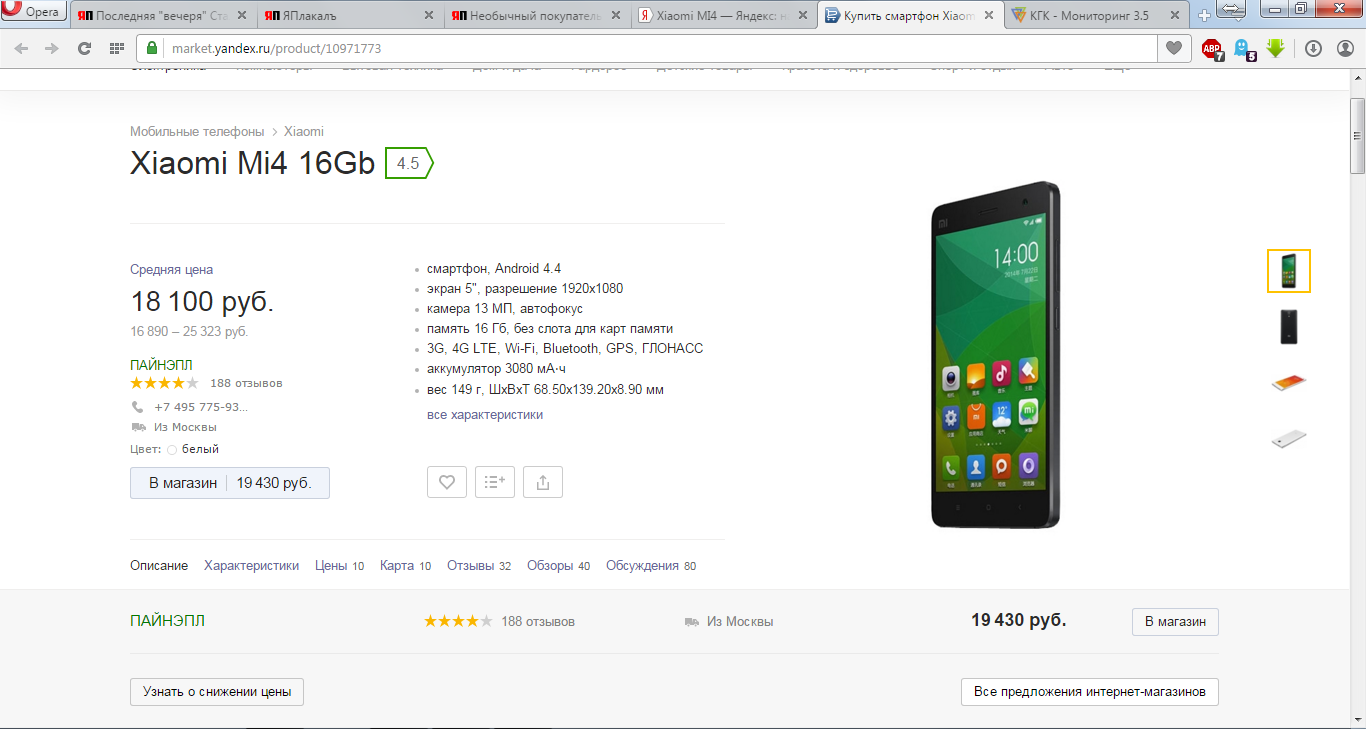Open the user profile icon
Viewport: 1366px width, 729px height.
point(1343,48)
